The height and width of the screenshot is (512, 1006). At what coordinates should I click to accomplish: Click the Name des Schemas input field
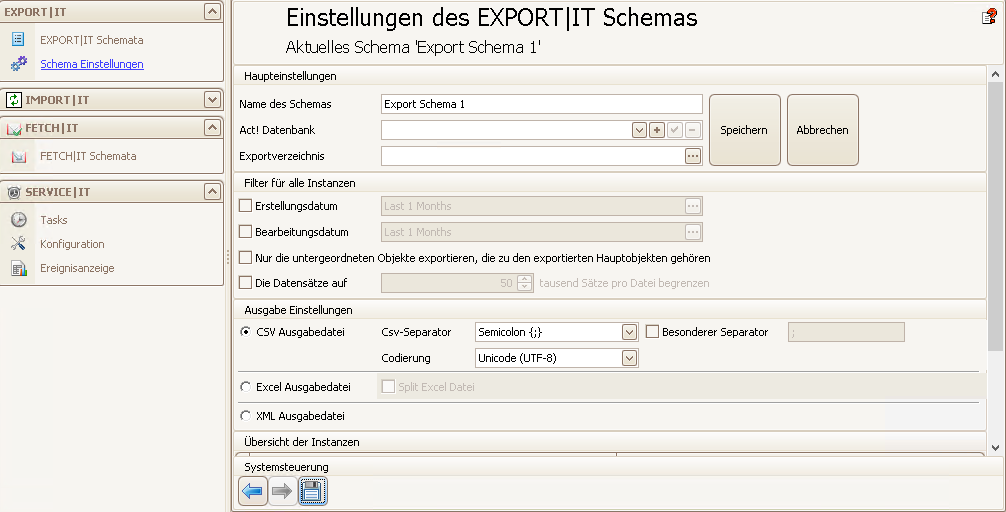[541, 104]
